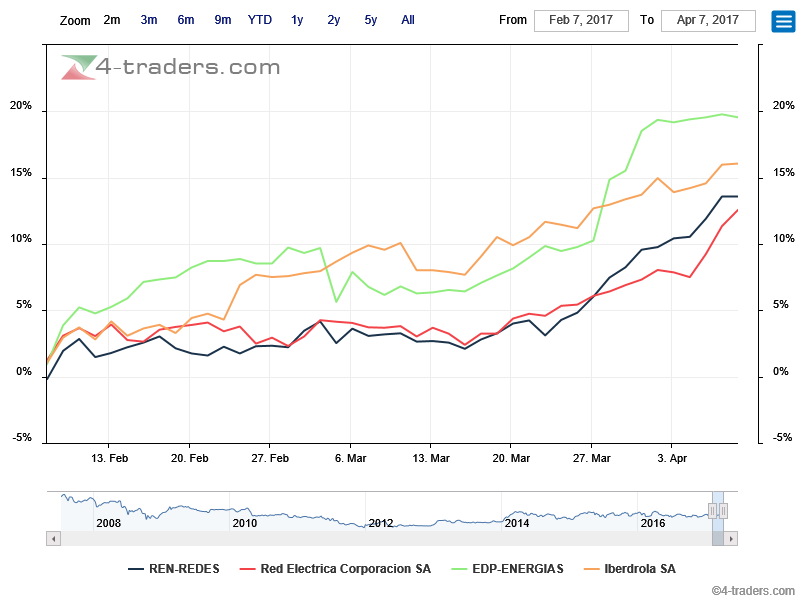Show All data range
Viewport: 805px width, 600px height.
(x=408, y=20)
